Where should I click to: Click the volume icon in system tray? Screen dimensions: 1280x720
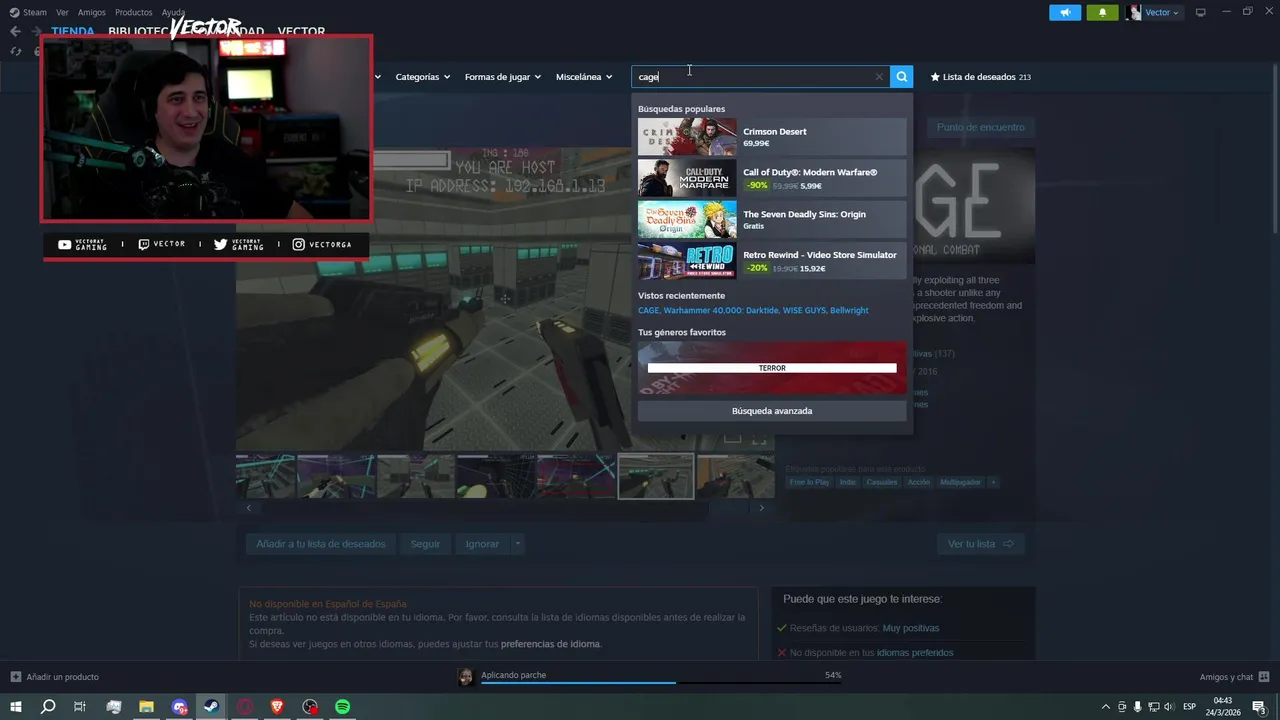(1168, 707)
